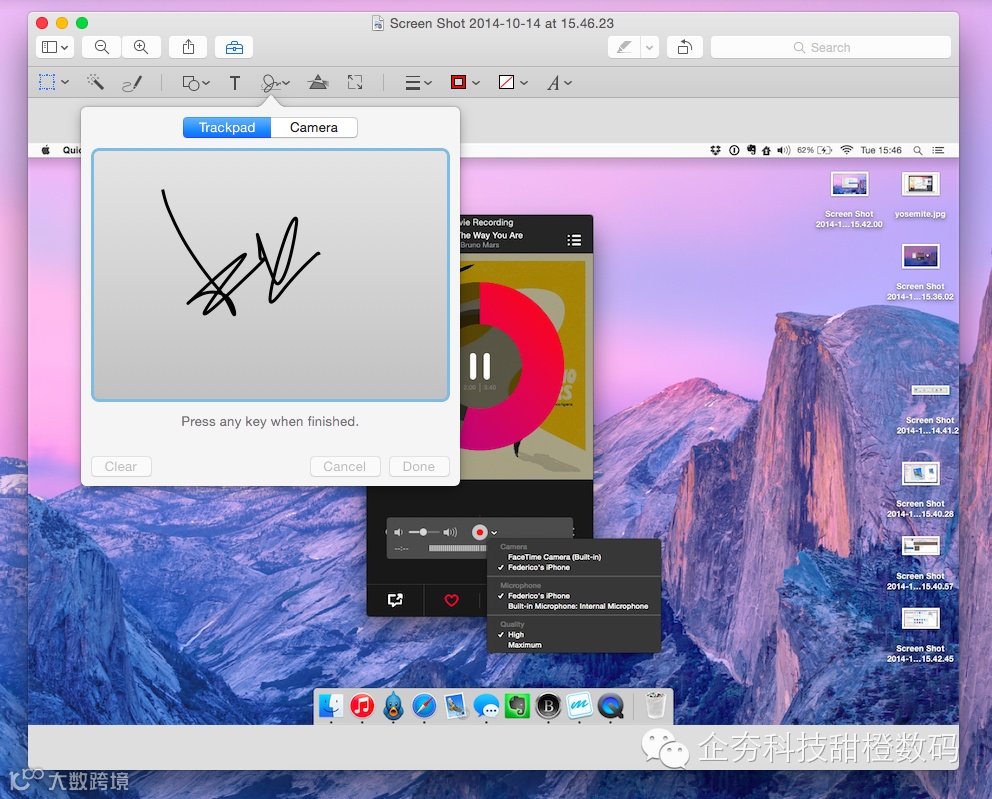Expand the highlight color dropdown arrow
The height and width of the screenshot is (799, 992).
coord(650,47)
